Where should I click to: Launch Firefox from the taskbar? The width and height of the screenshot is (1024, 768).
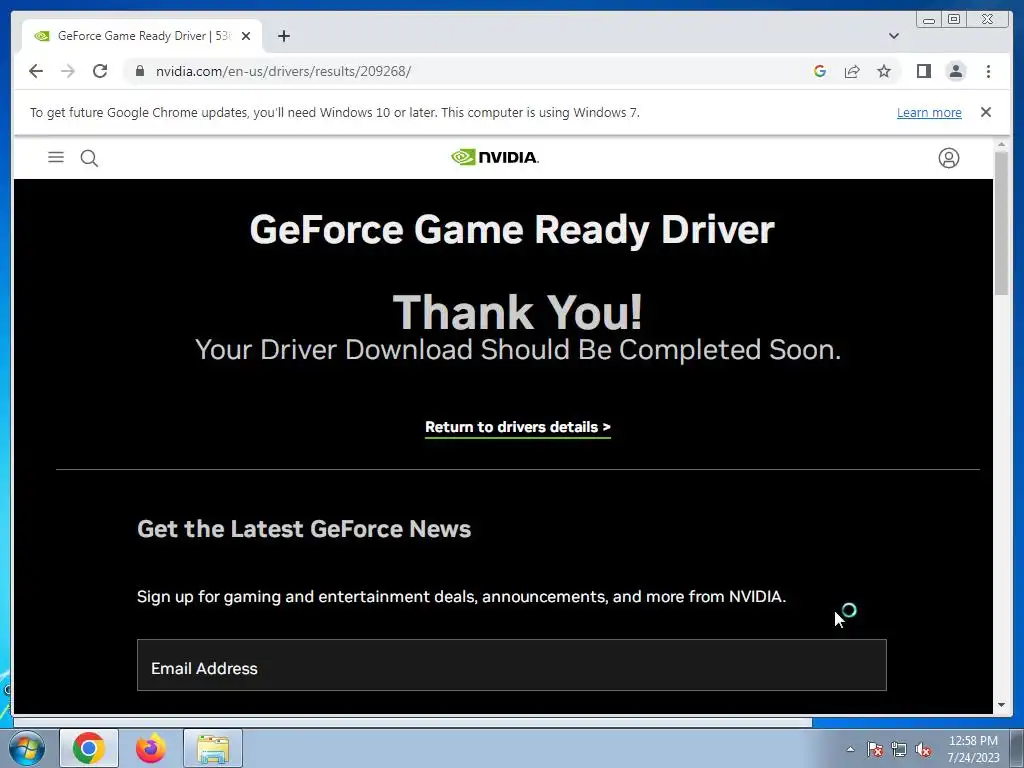coord(150,748)
